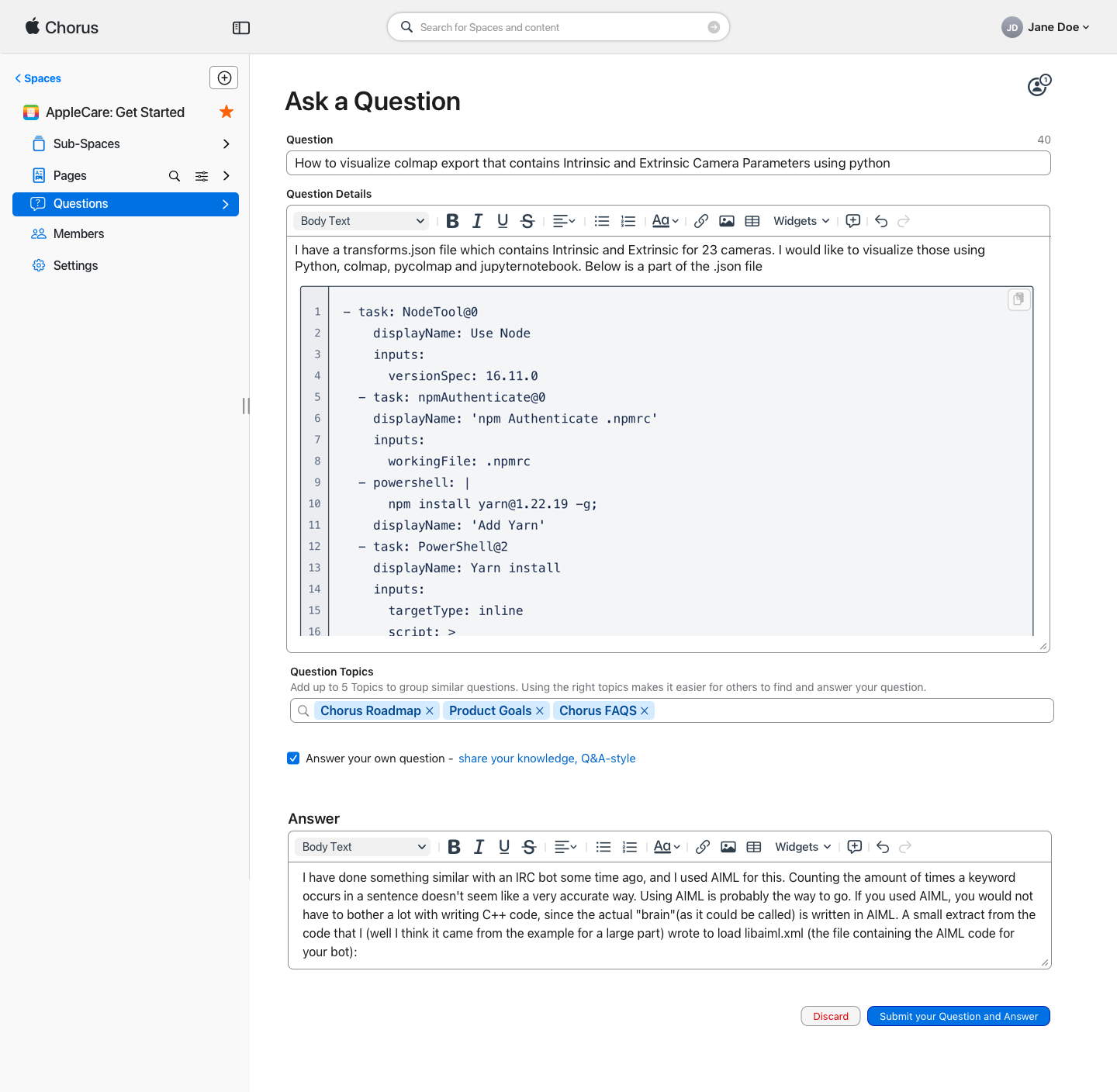Open Pages filter options icon

pyautogui.click(x=202, y=176)
